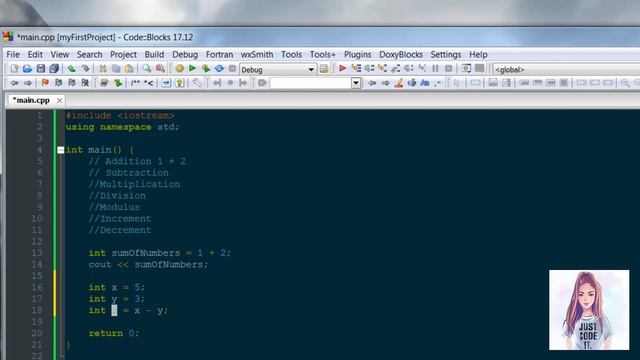Insert DoxyBlocks /** comment block icon

135,83
